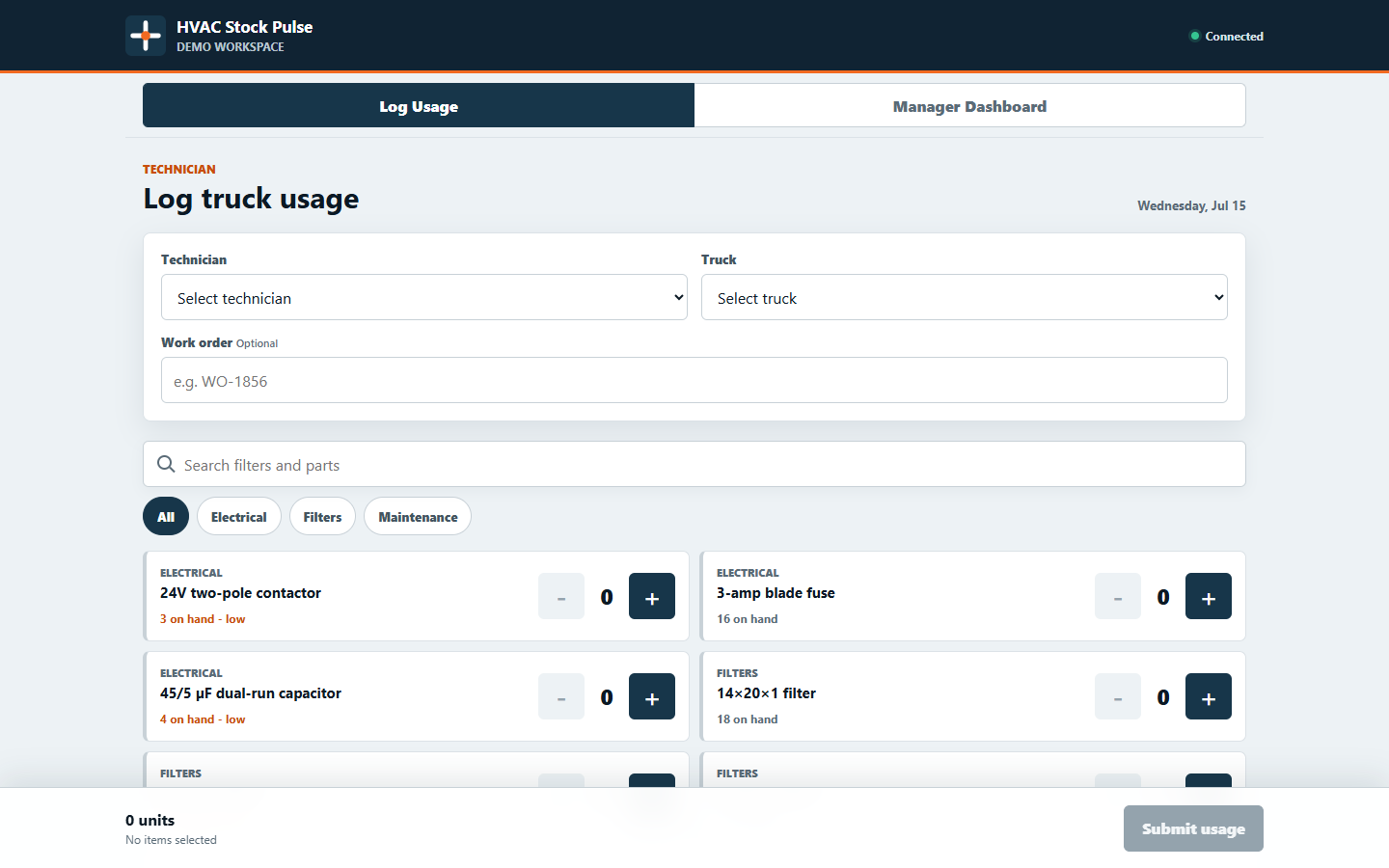Click the Log truck usage heading

coord(251,199)
